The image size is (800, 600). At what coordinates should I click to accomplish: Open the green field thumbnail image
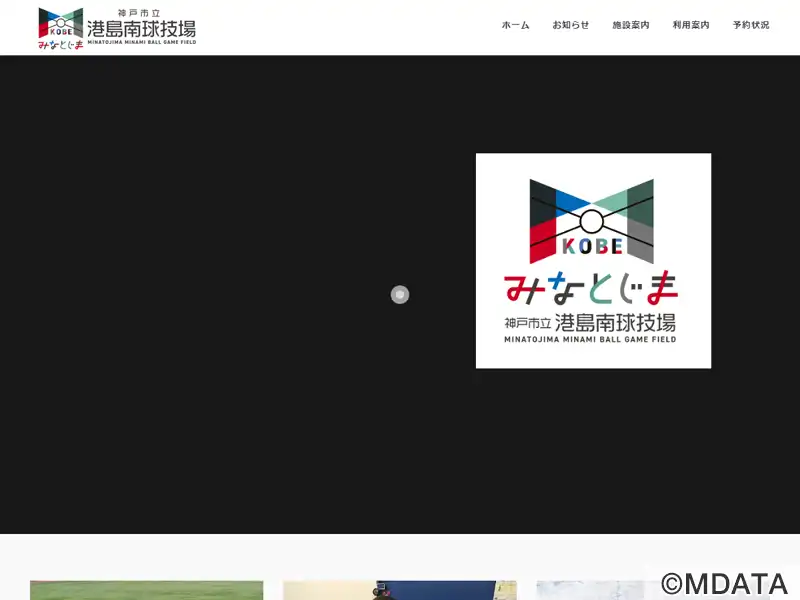click(x=146, y=590)
